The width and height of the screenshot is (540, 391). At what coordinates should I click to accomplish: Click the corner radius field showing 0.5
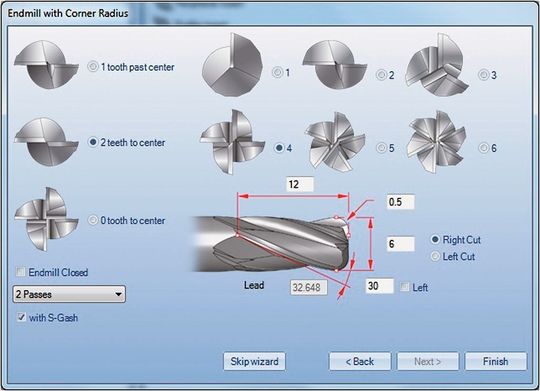(401, 202)
